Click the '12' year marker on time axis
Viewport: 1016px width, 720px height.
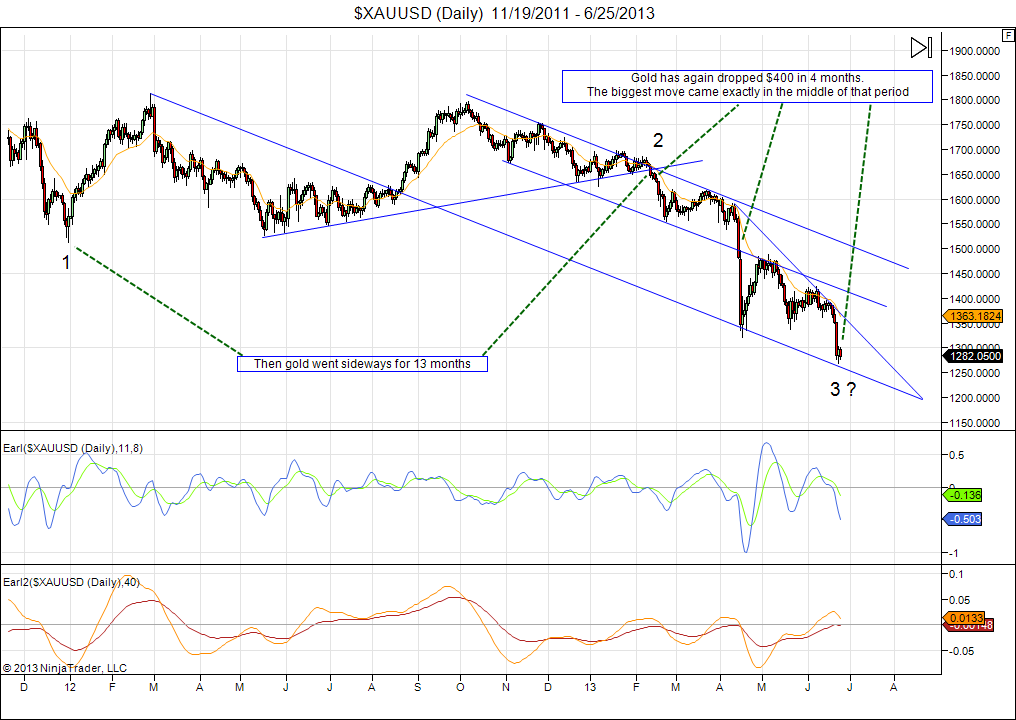click(x=69, y=689)
